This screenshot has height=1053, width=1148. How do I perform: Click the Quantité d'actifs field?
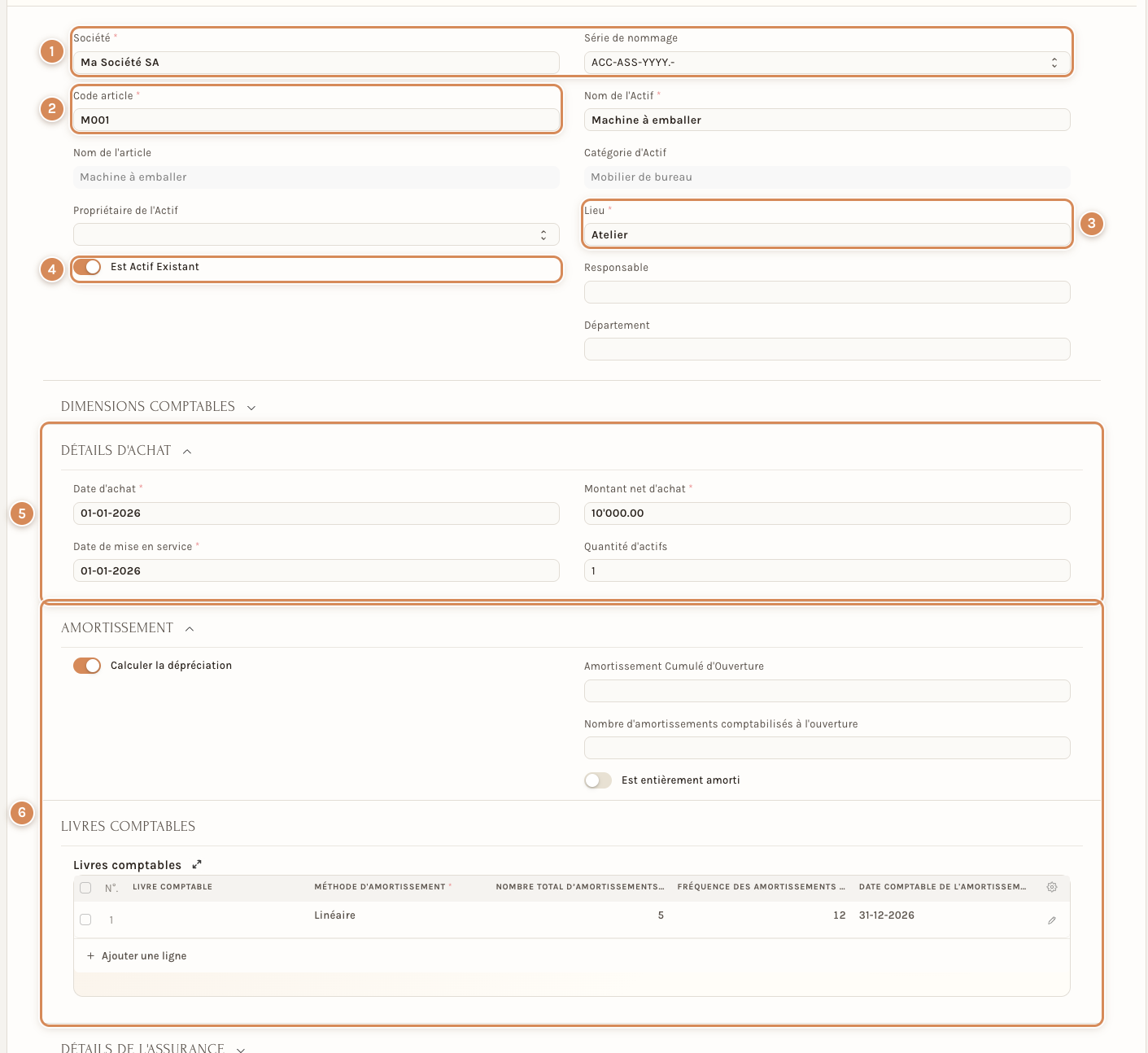tap(827, 570)
